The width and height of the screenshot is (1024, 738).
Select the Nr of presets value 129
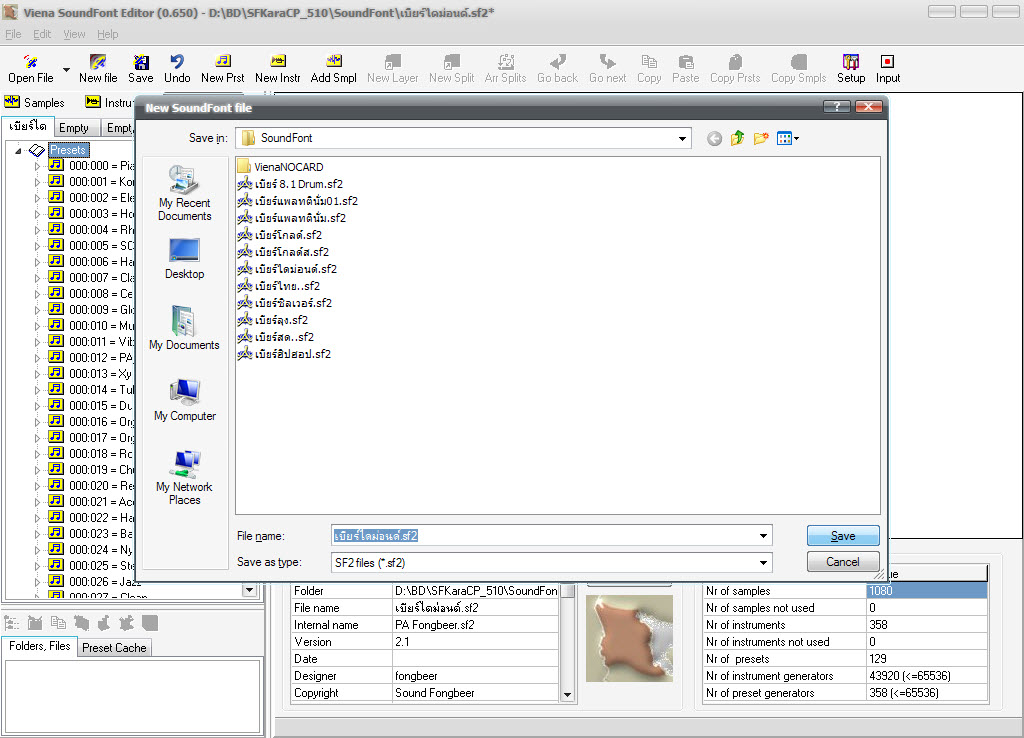(x=926, y=658)
